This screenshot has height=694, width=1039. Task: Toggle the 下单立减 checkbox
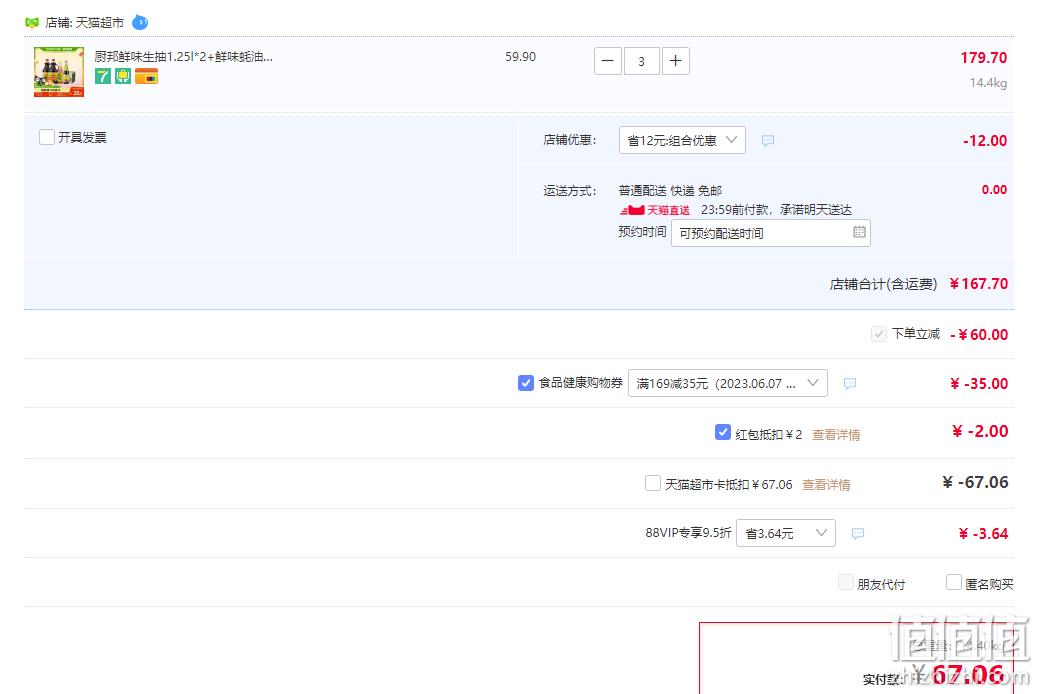click(879, 334)
